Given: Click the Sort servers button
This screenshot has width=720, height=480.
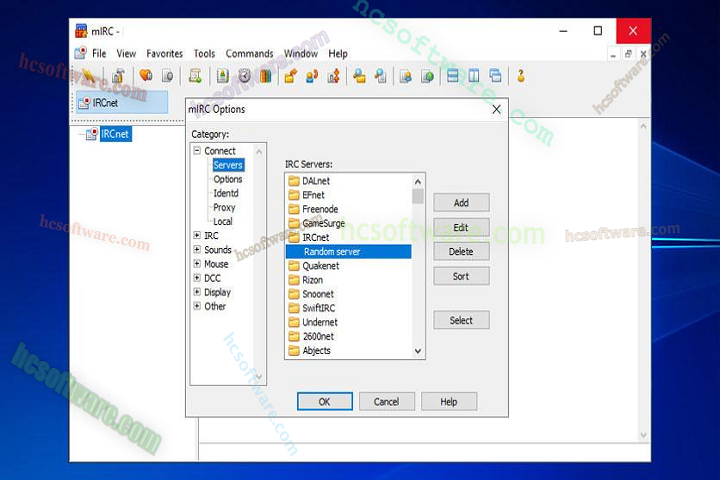Looking at the screenshot, I should (x=461, y=276).
